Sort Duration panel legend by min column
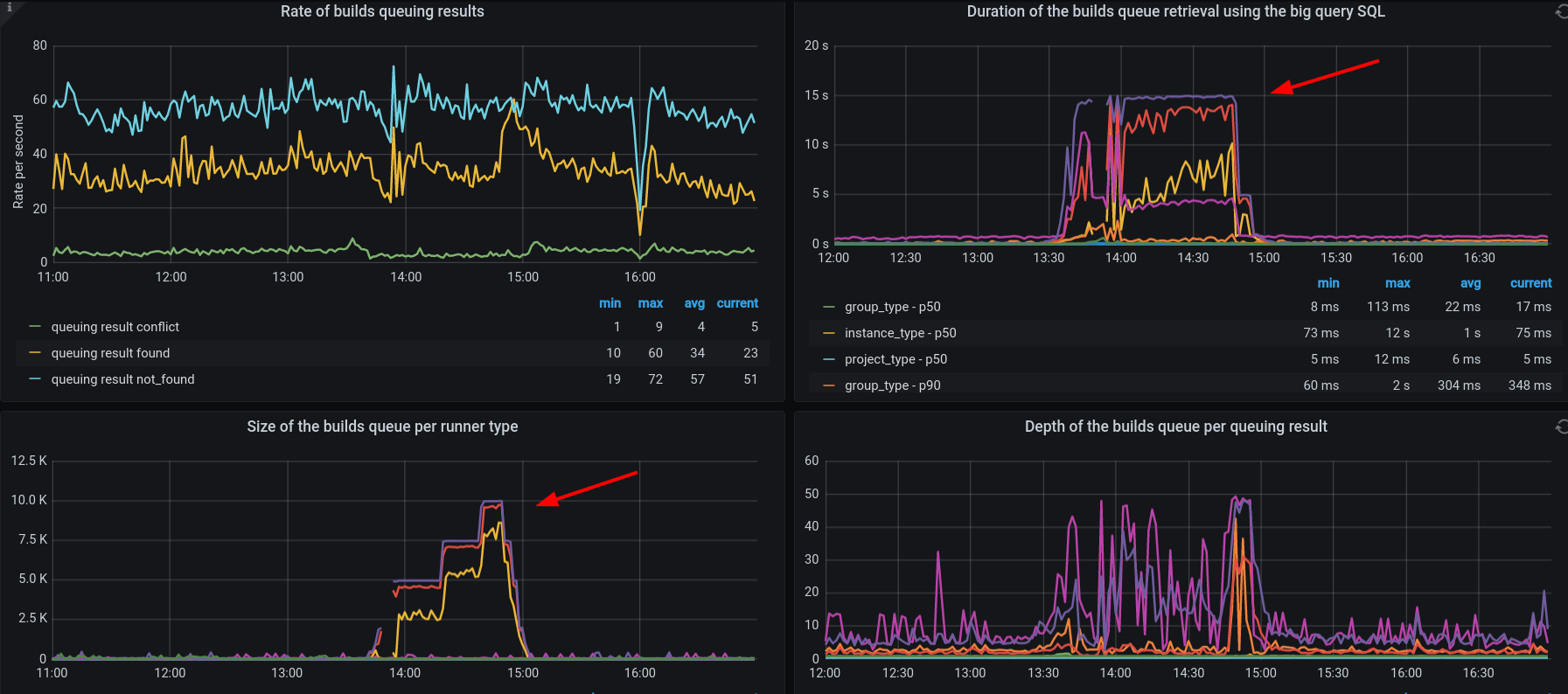The width and height of the screenshot is (1568, 694). (1328, 283)
